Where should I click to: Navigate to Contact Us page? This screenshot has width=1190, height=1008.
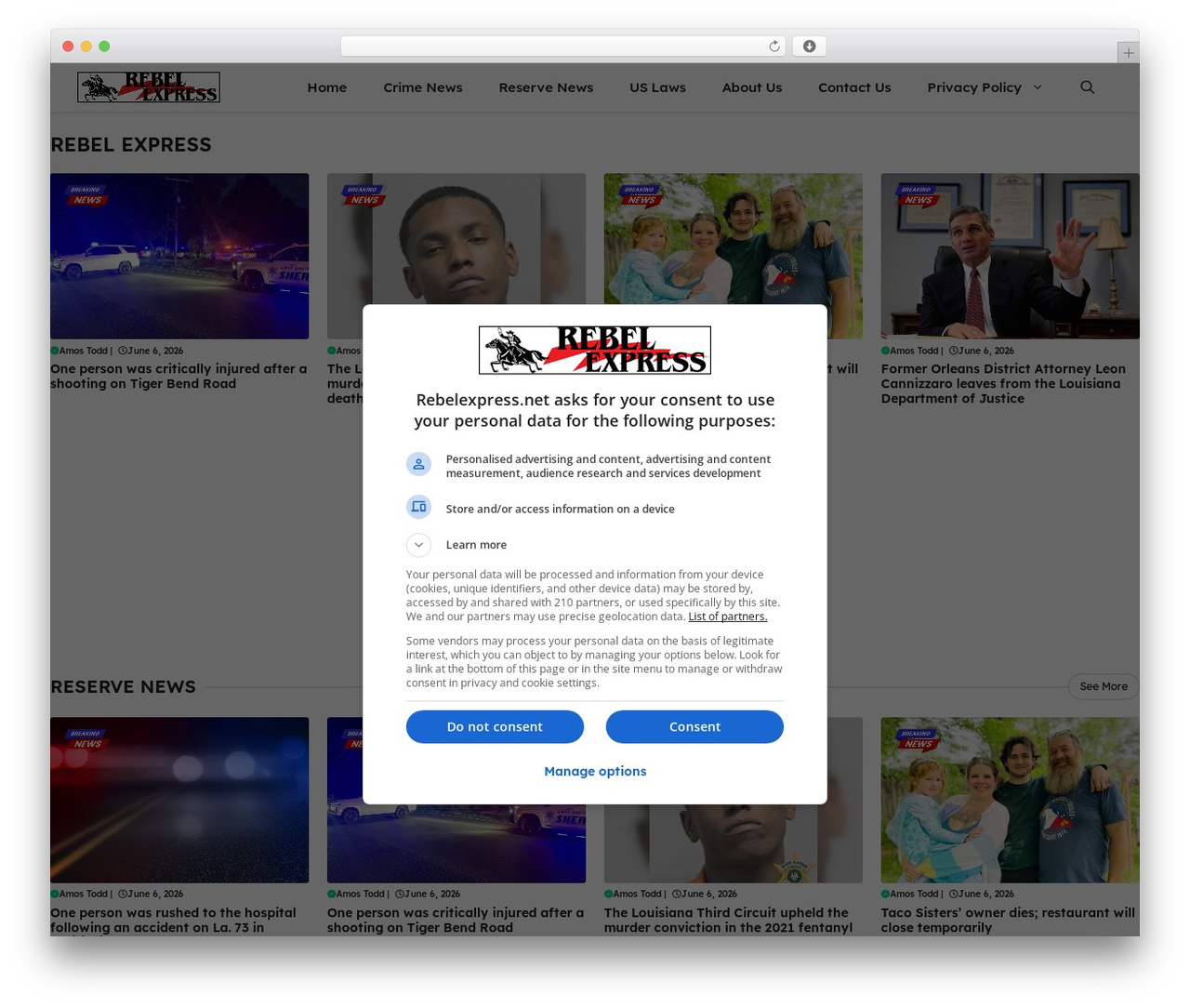[854, 87]
